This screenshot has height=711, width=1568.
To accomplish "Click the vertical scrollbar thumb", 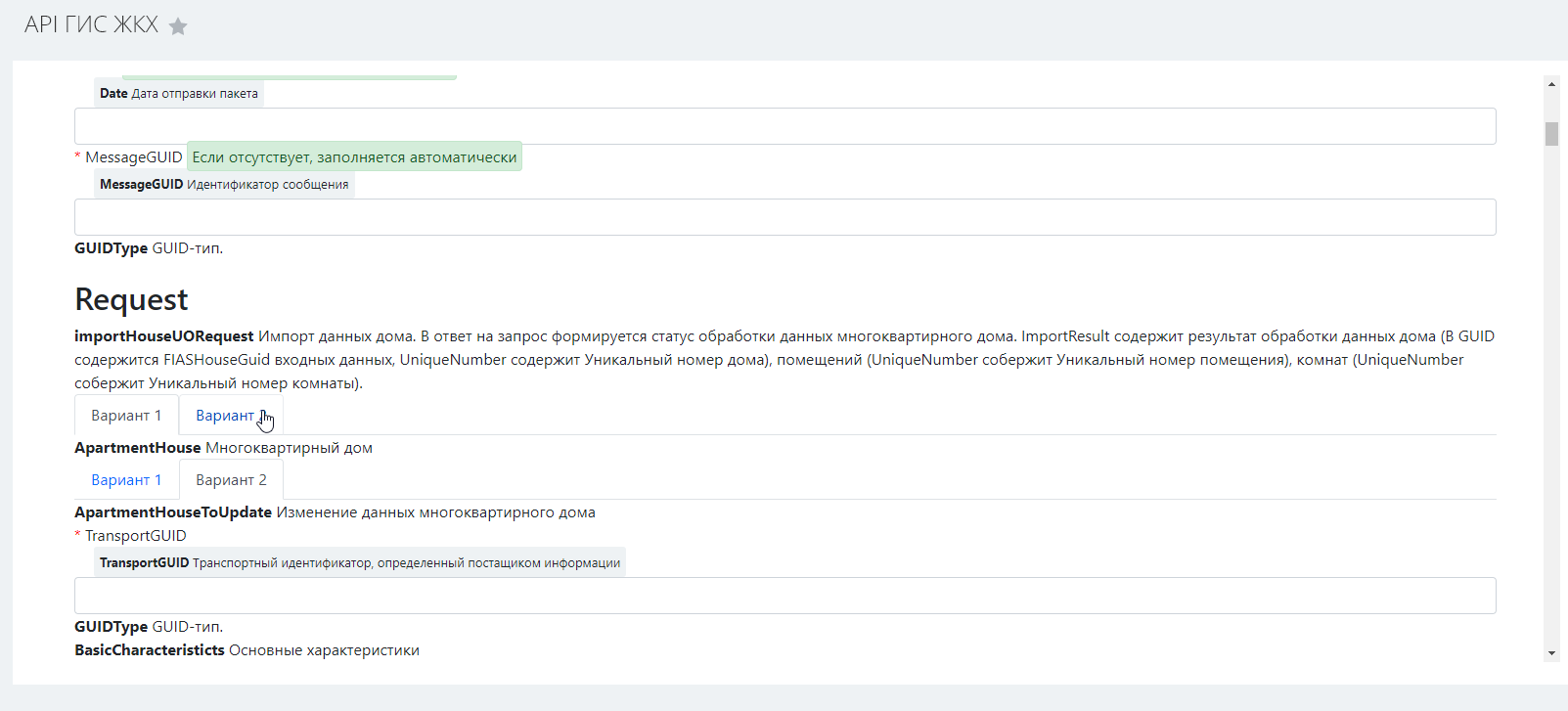I will pyautogui.click(x=1551, y=134).
